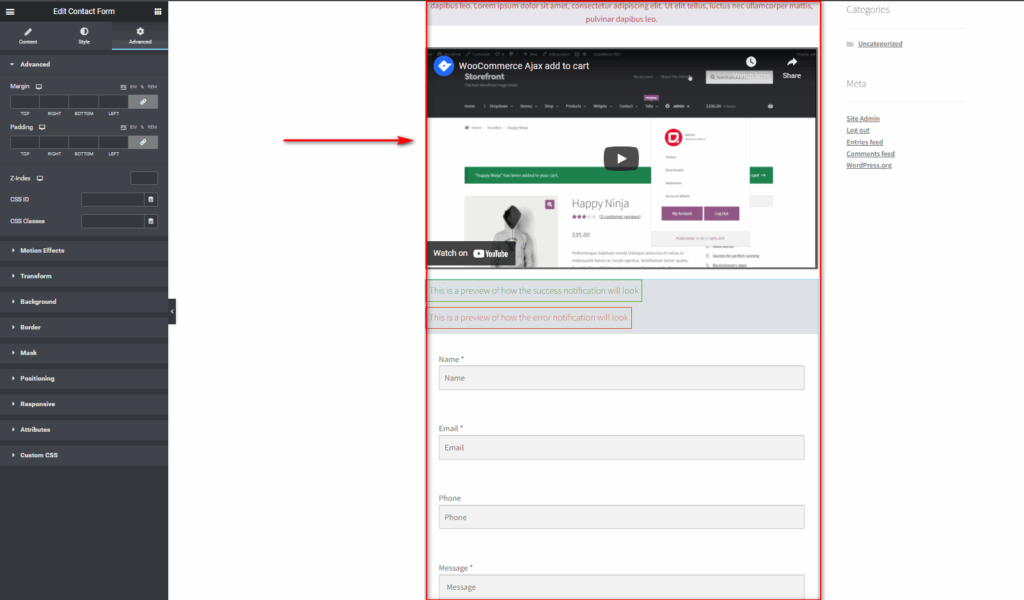Toggle the Margin link values button
Image resolution: width=1024 pixels, height=600 pixels.
coord(143,102)
